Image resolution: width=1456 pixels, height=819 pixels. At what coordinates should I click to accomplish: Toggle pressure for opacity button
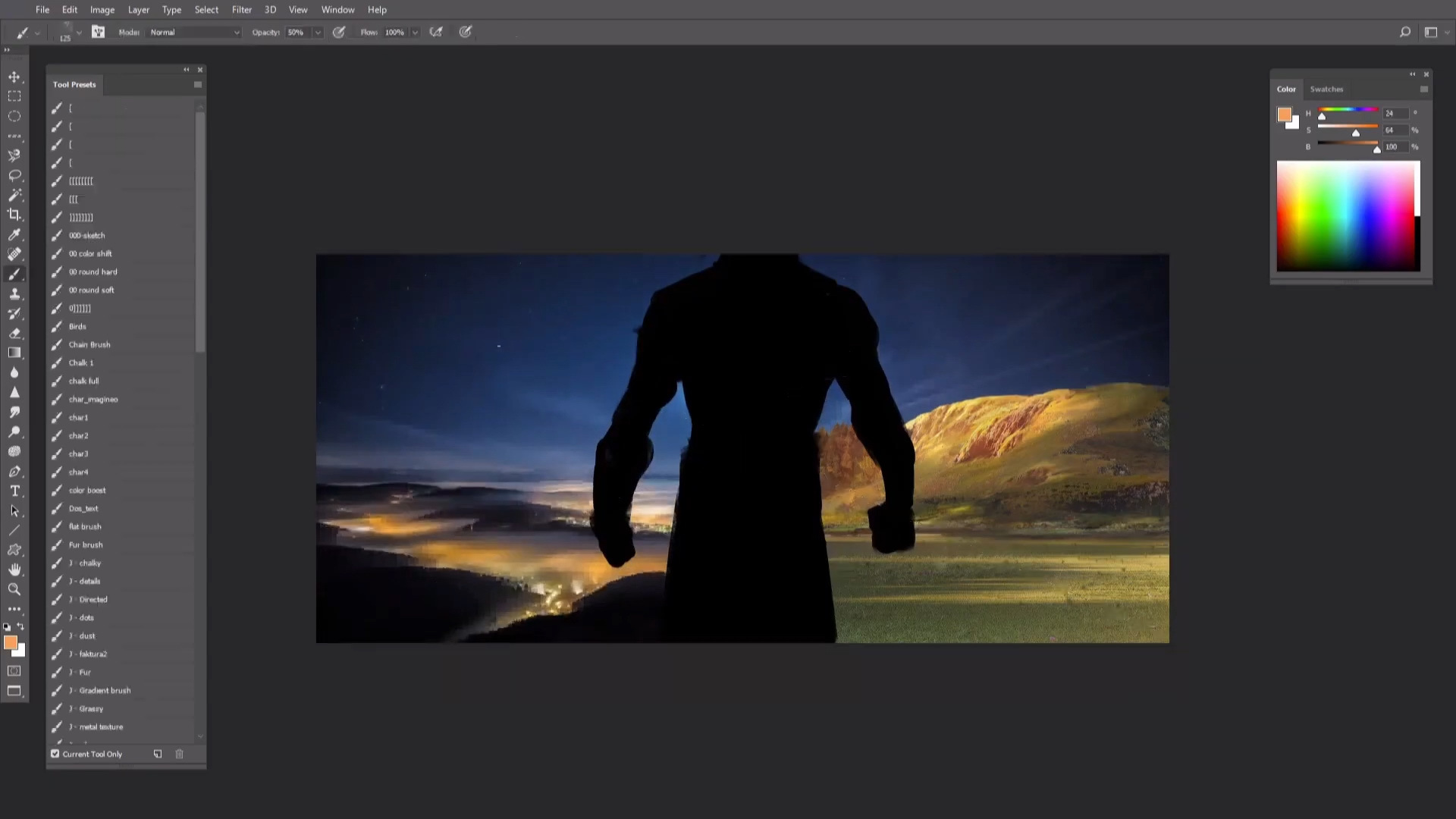(x=339, y=32)
